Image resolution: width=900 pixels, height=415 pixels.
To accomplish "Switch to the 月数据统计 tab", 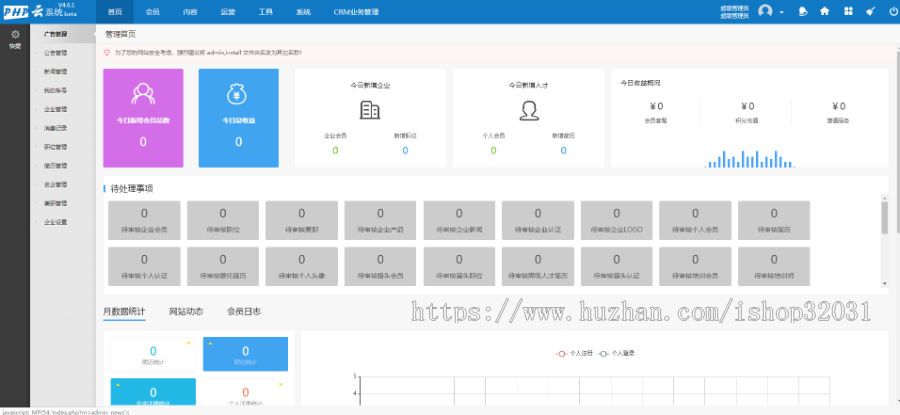I will (124, 312).
